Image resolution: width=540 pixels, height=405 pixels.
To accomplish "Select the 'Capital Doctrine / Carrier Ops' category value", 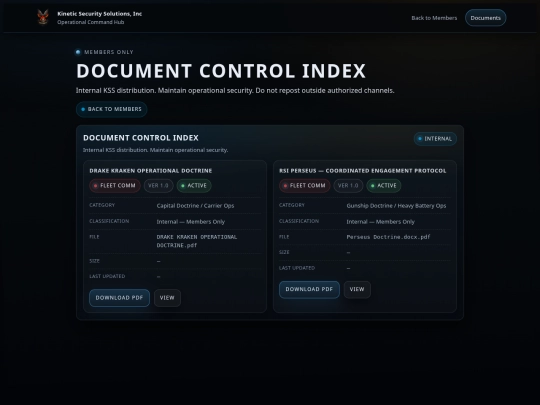I will click(x=195, y=206).
